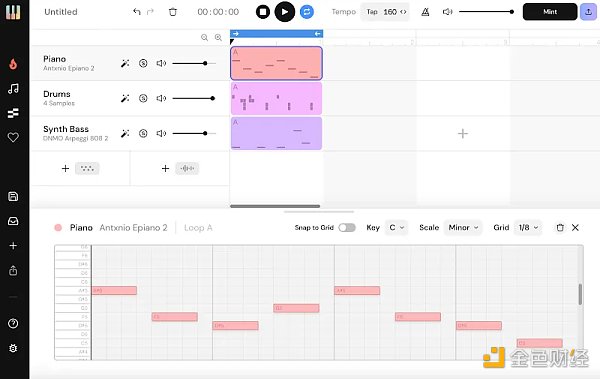Click the Tap tempo button
The height and width of the screenshot is (379, 600).
point(372,12)
